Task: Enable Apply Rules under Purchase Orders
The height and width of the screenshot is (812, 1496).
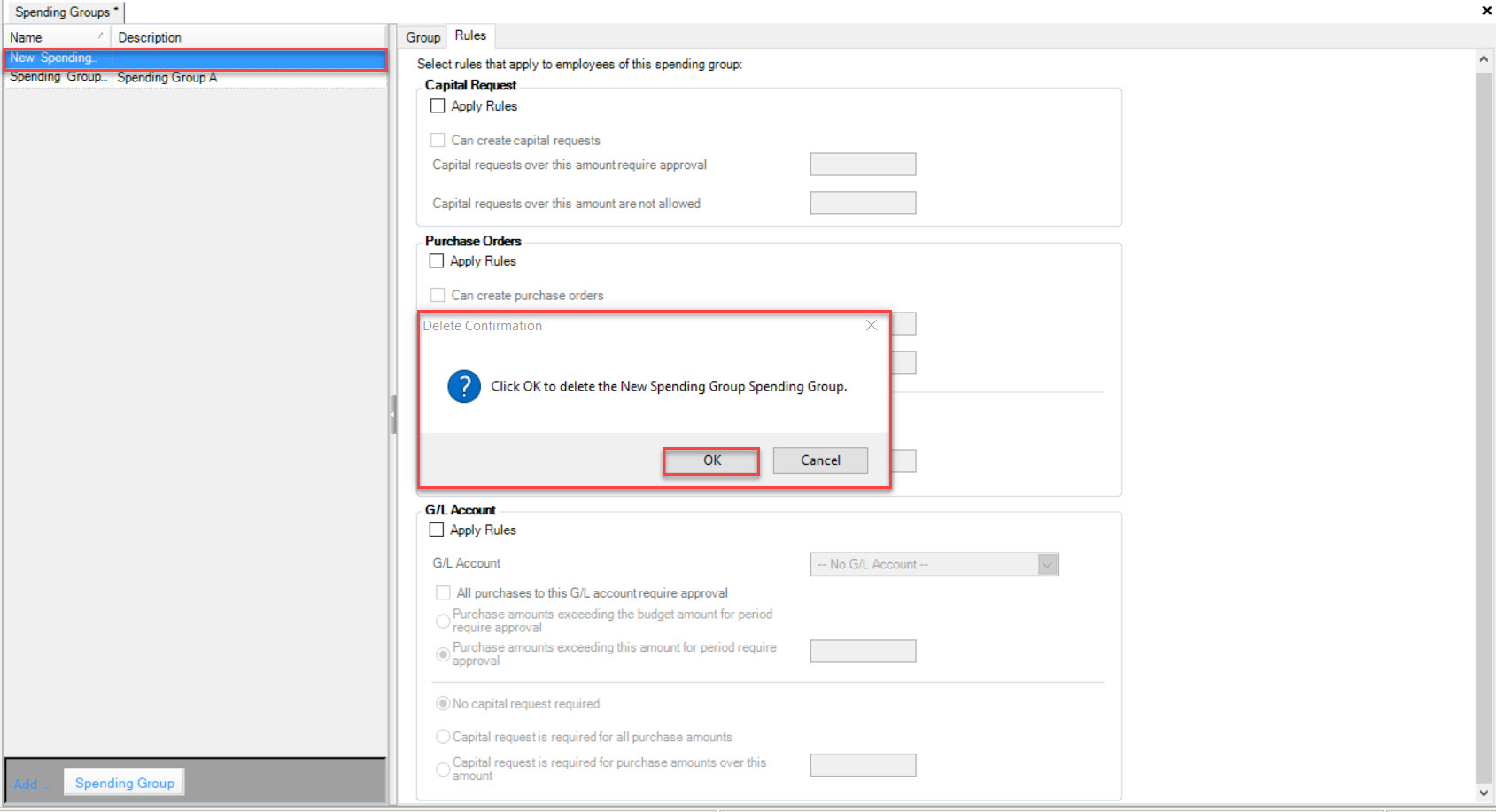Action: tap(437, 260)
